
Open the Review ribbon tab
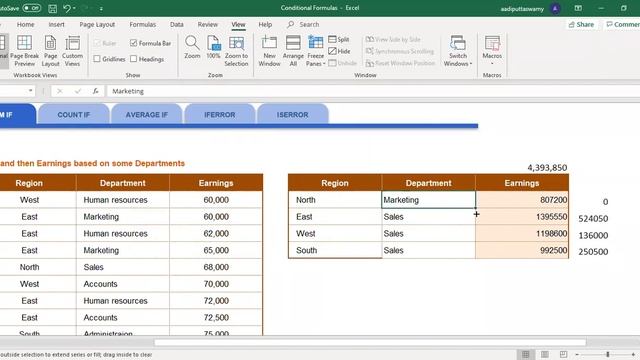[x=207, y=24]
